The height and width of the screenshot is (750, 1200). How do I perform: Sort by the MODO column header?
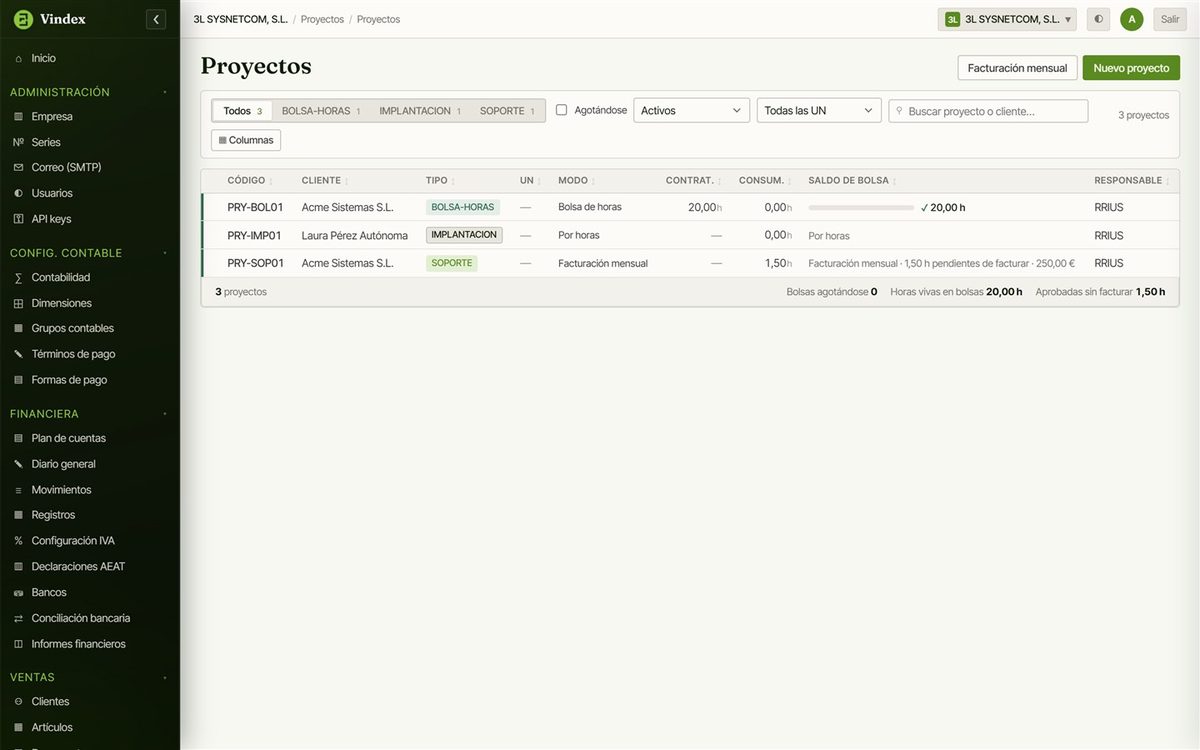(577, 181)
